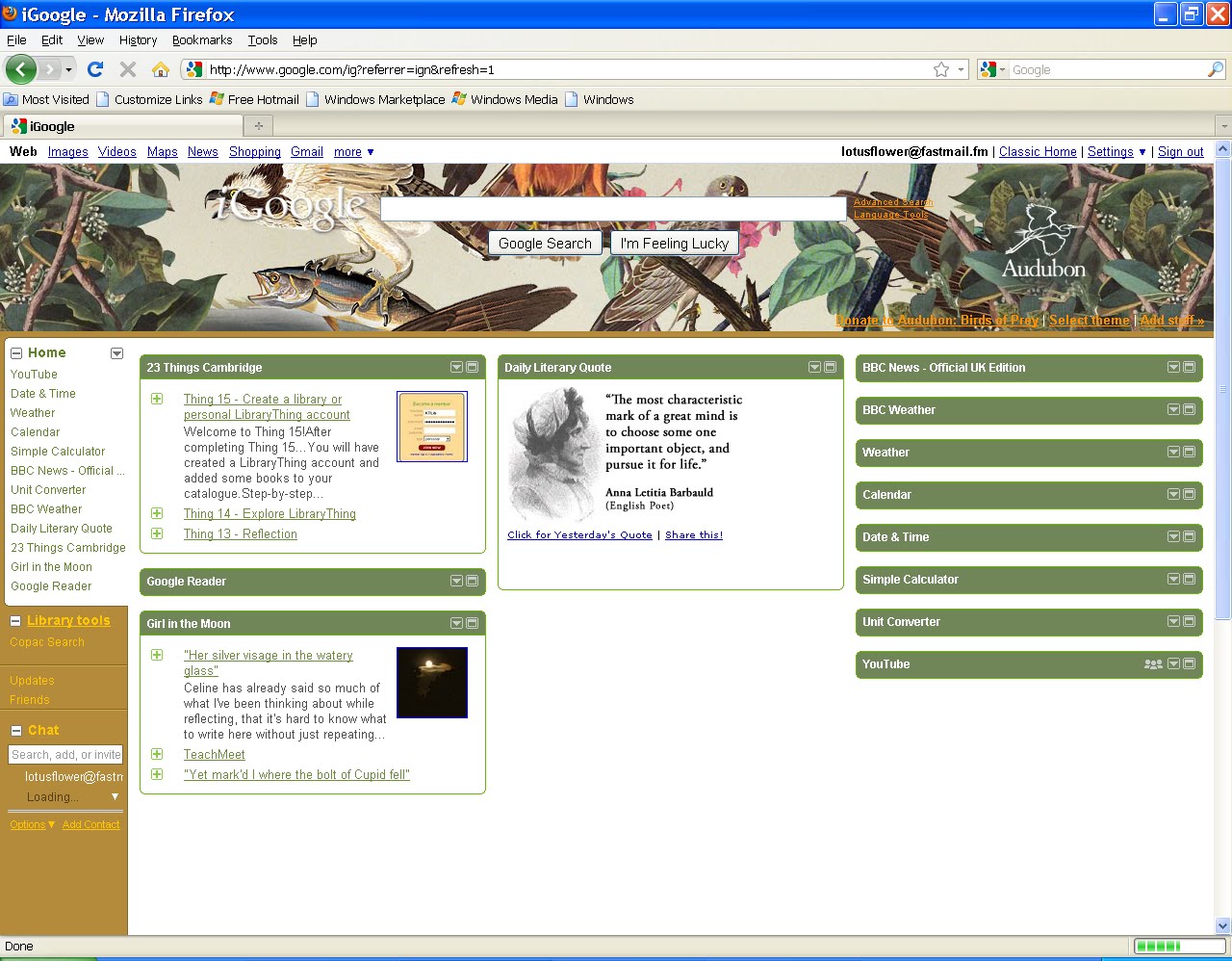Click the moon photo thumbnail
1232x961 pixels.
(432, 682)
